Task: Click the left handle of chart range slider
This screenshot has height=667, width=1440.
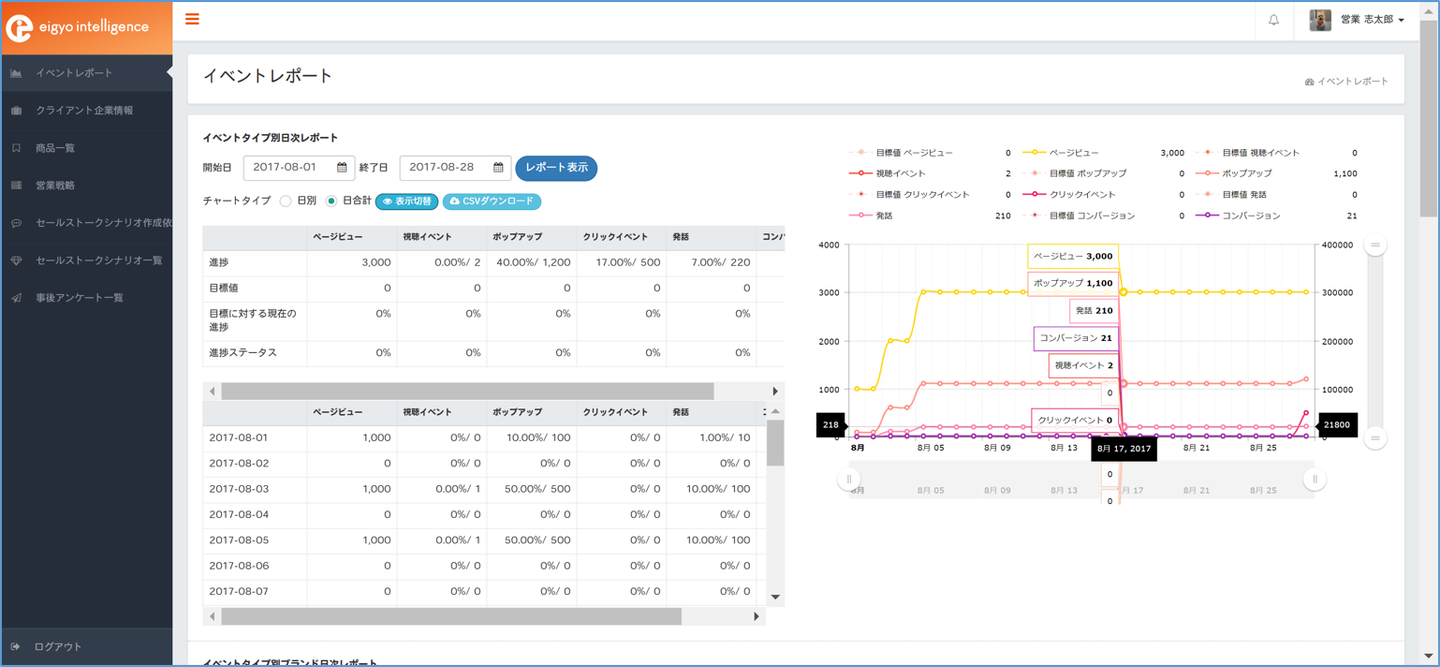Action: coord(849,479)
